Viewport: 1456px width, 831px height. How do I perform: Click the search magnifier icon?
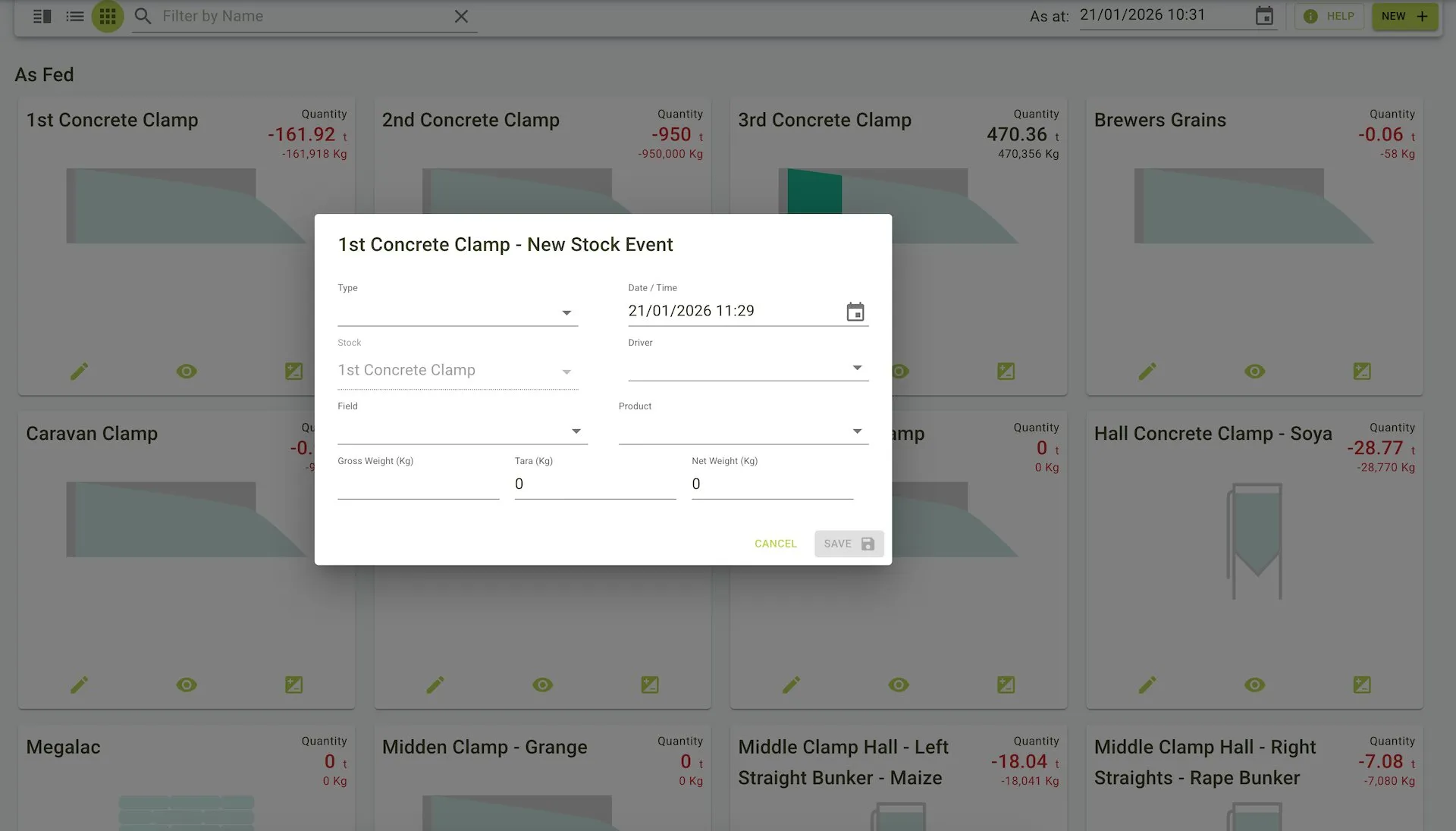pos(143,16)
